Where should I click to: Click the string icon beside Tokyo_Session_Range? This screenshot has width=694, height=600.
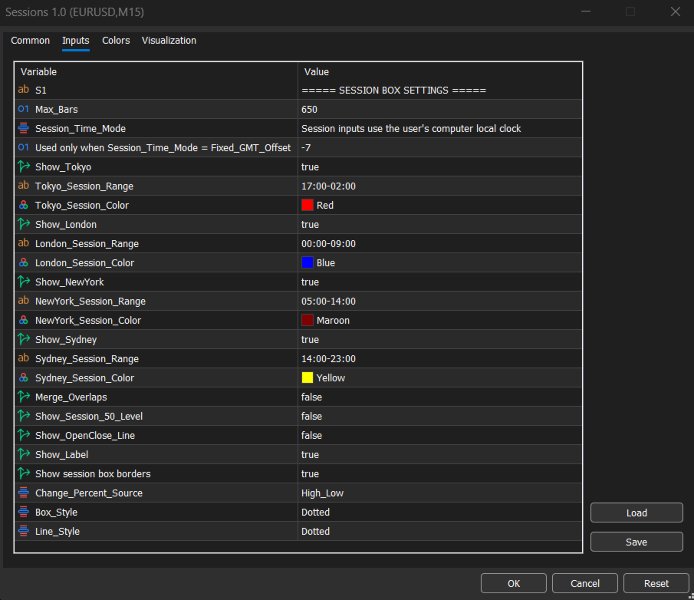click(23, 186)
